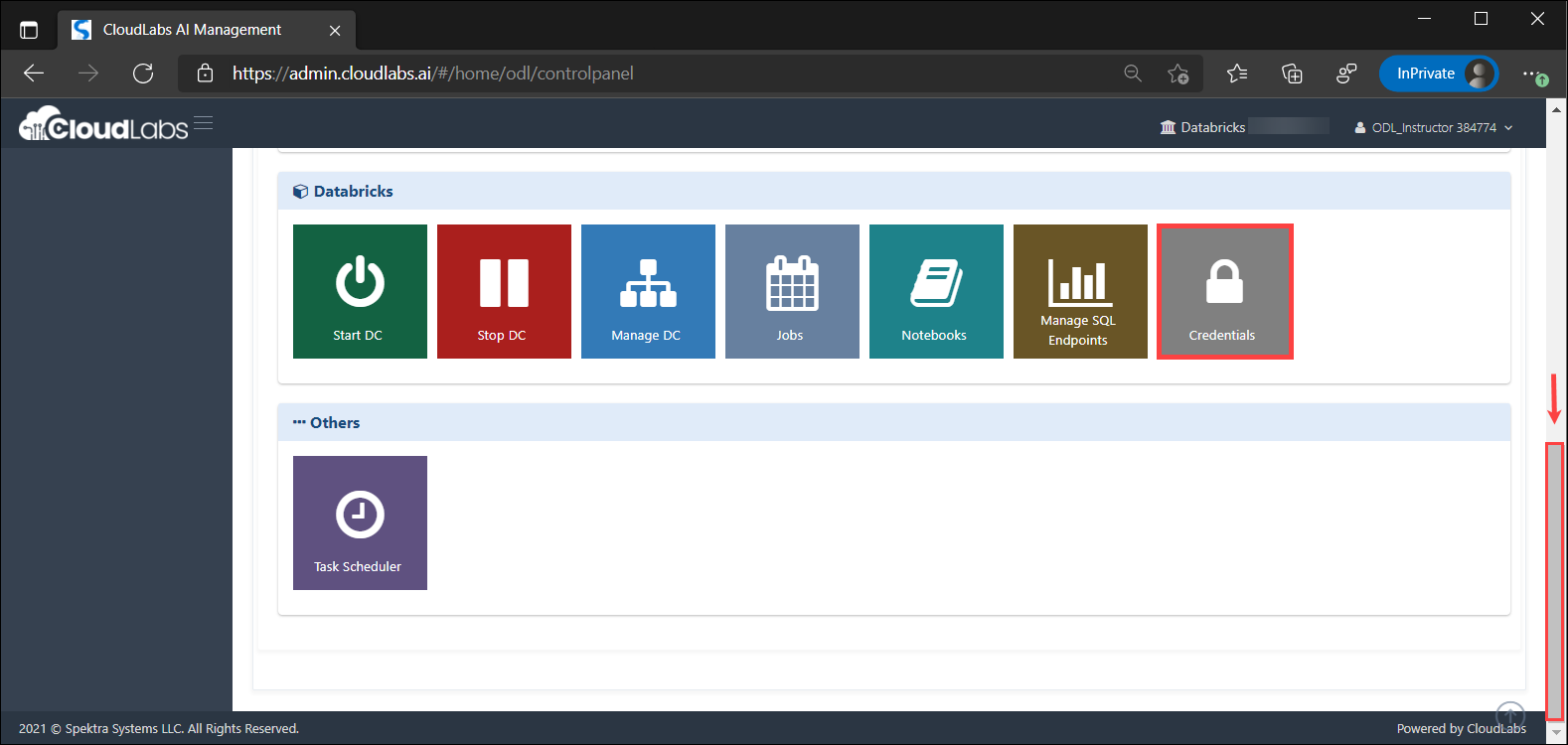Expand ODL_Instructor 384774 user dropdown
1568x745 pixels.
coord(1434,127)
